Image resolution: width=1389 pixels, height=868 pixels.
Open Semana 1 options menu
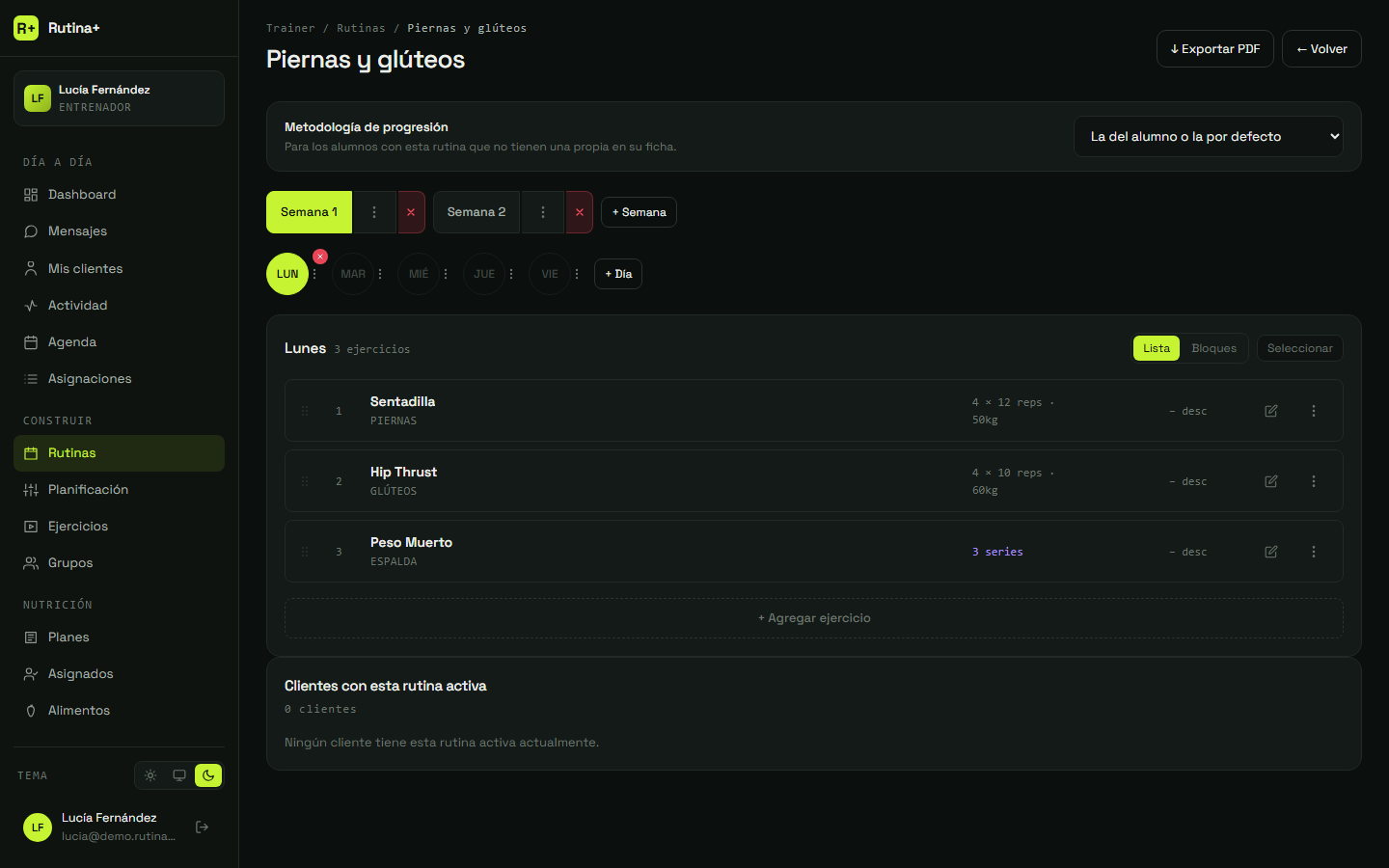click(374, 212)
